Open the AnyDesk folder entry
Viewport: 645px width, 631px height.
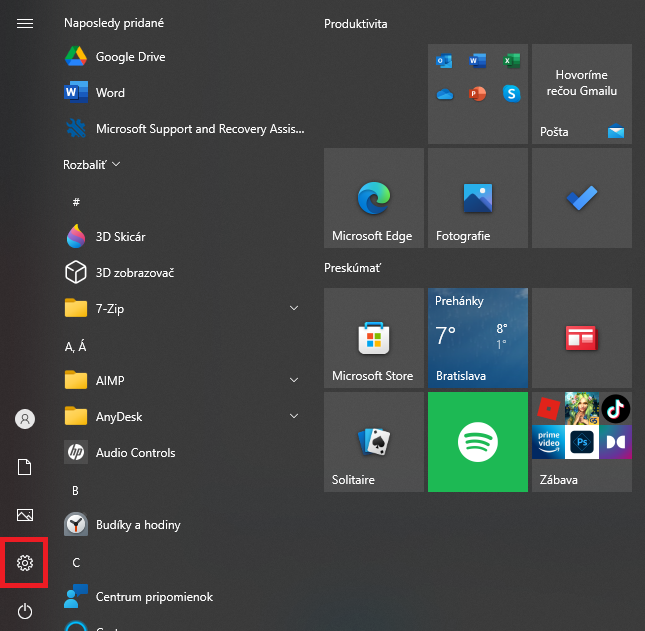(x=183, y=416)
